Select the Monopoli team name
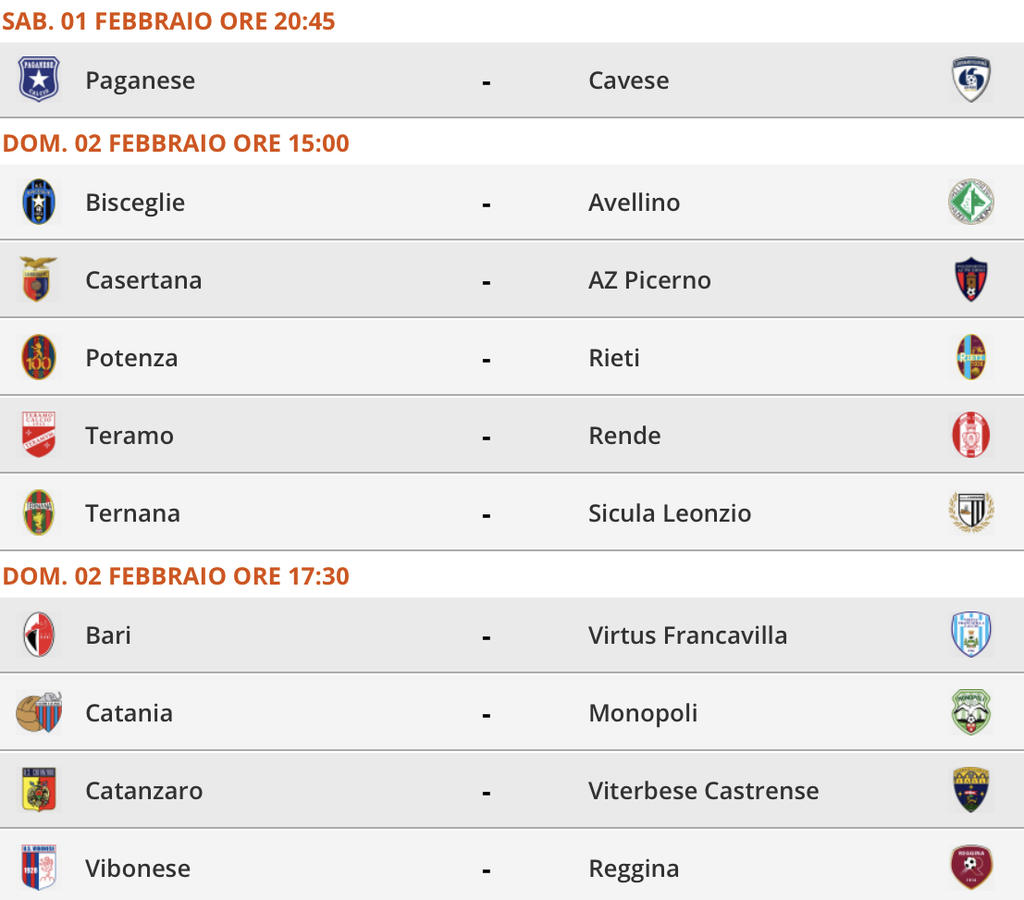 coord(643,713)
